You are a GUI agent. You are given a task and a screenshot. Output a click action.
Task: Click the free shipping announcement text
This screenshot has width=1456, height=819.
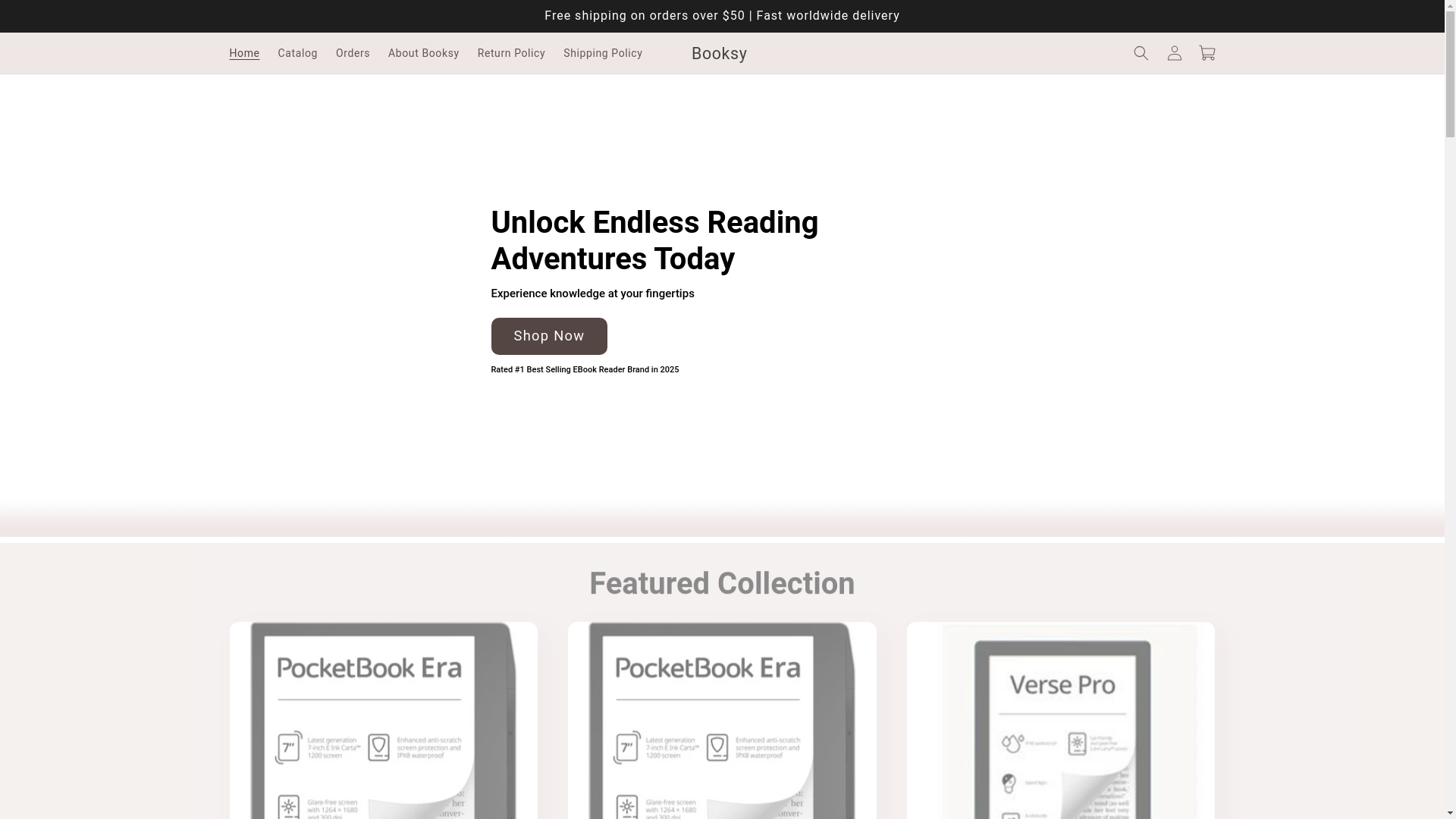[x=722, y=16]
